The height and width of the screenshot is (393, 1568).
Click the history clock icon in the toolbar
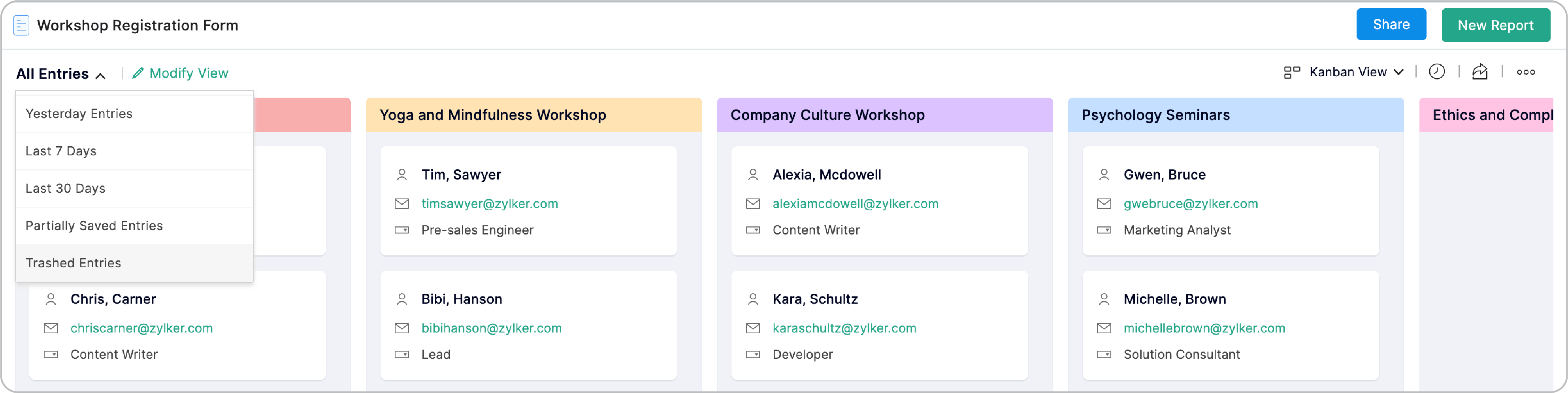[x=1437, y=72]
